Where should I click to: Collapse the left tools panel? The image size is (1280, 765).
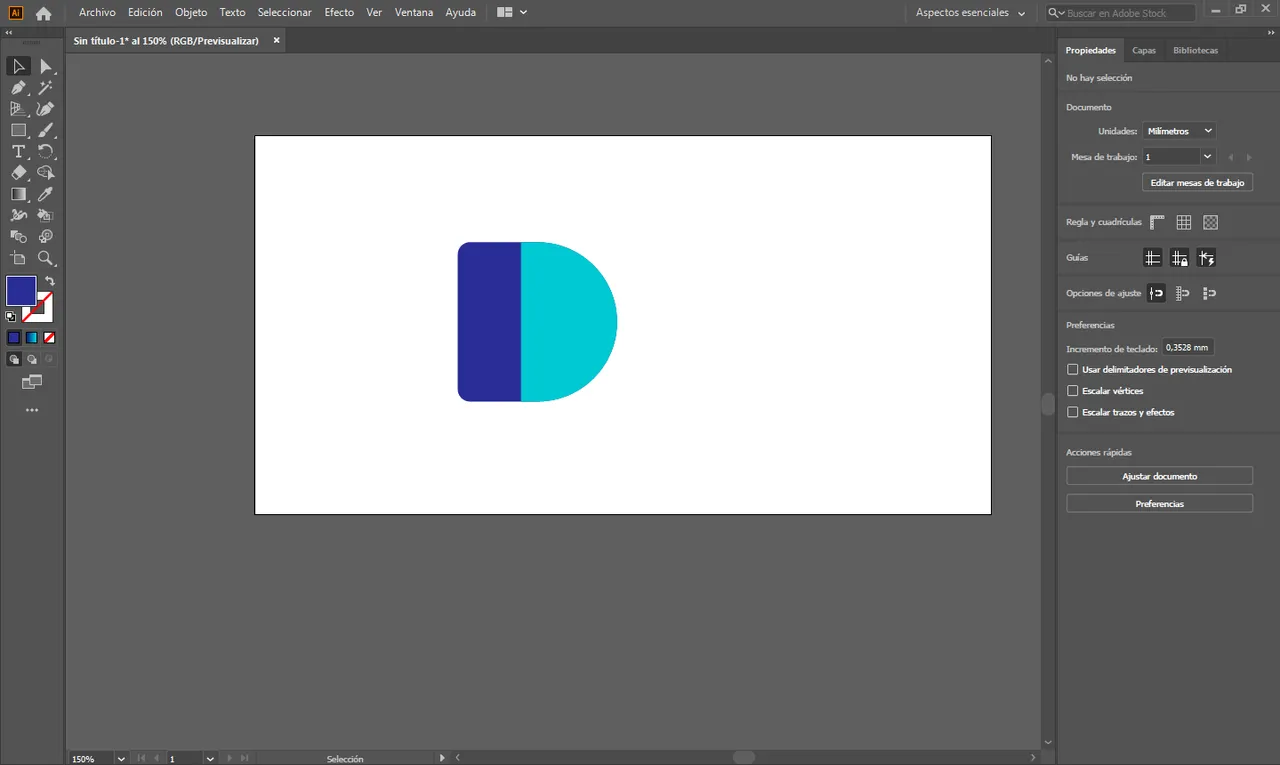pos(9,32)
